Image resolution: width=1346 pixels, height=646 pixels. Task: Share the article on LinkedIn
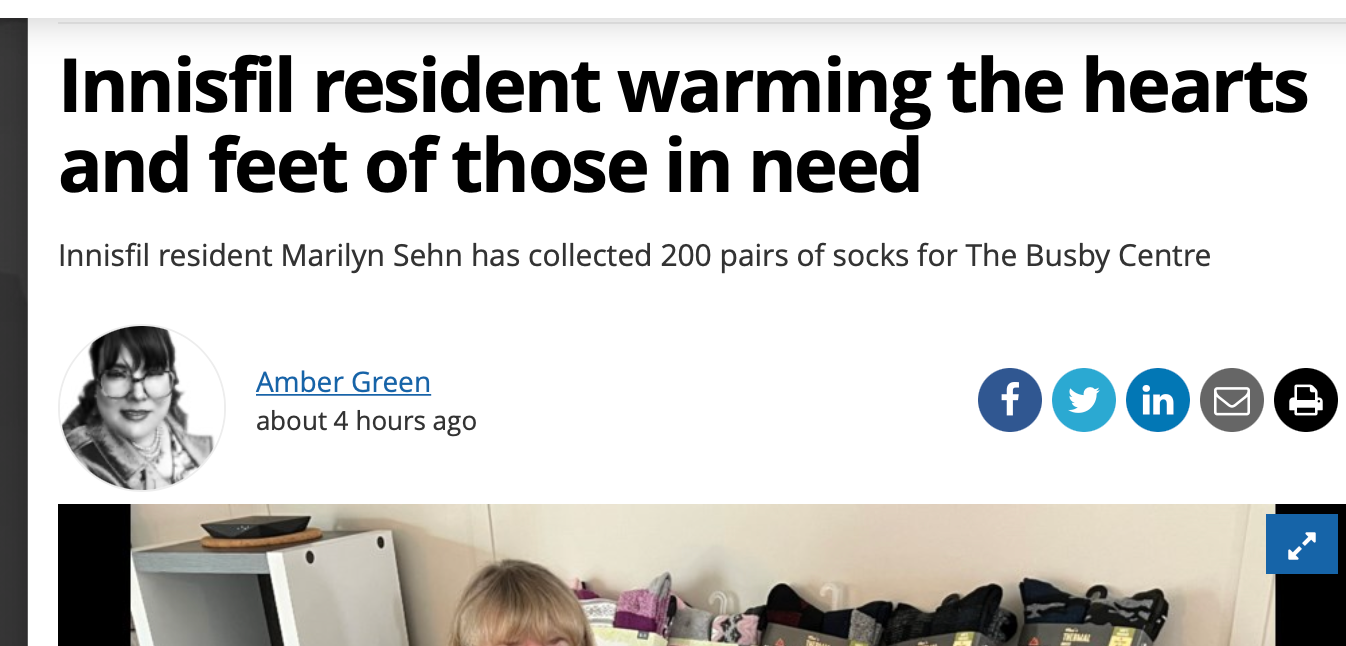[1157, 400]
